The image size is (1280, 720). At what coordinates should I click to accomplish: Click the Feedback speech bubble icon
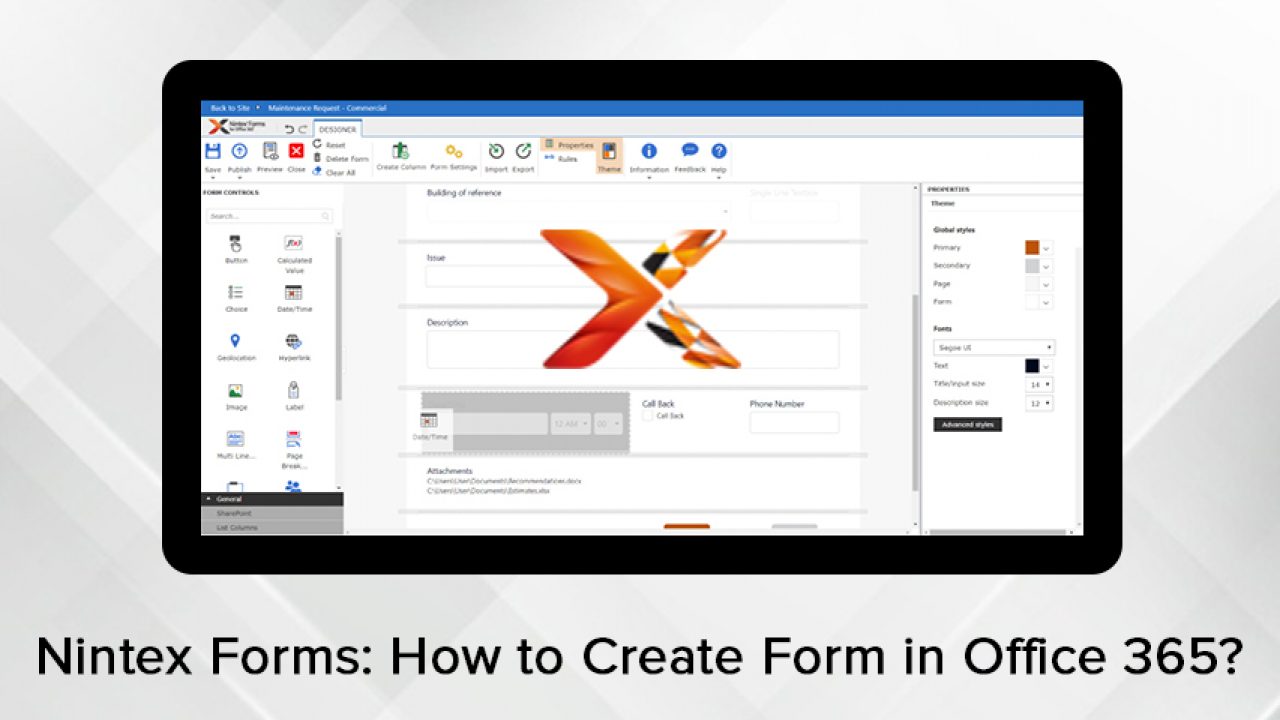pyautogui.click(x=690, y=150)
